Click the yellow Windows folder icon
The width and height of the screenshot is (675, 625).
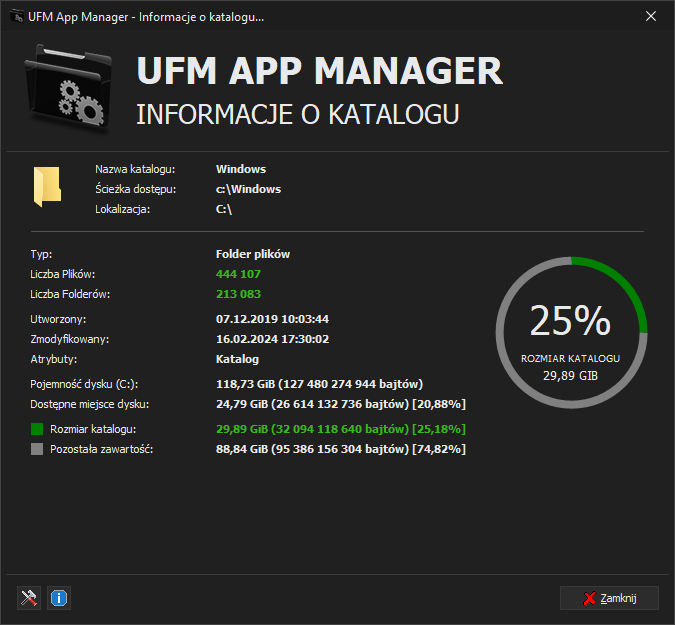pos(47,187)
